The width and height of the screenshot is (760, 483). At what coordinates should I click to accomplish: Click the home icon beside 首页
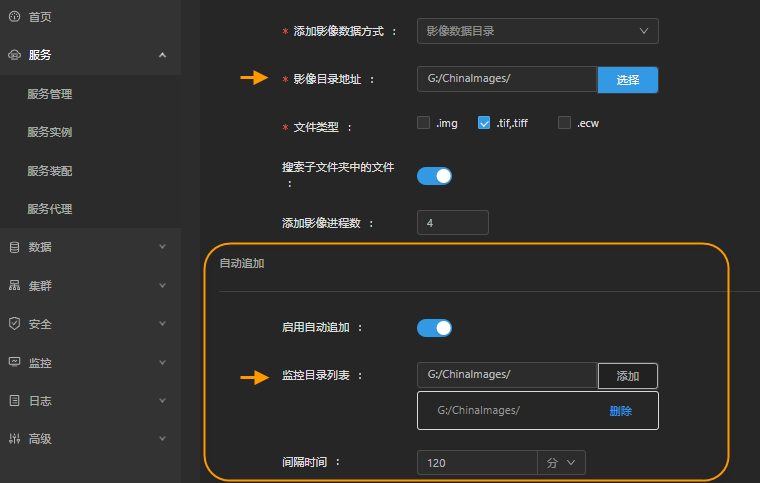click(14, 17)
